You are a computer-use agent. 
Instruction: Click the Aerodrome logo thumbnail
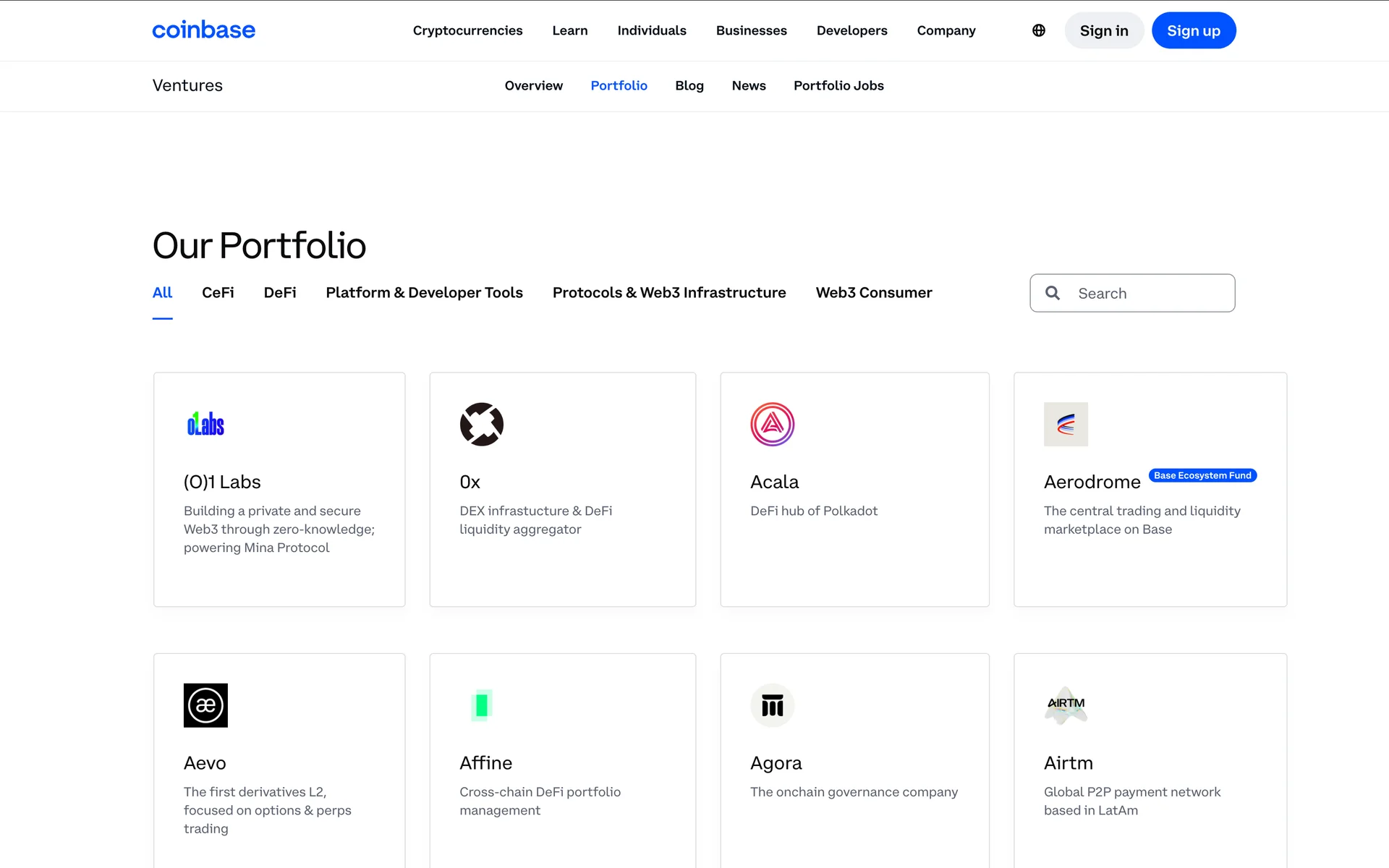point(1065,424)
